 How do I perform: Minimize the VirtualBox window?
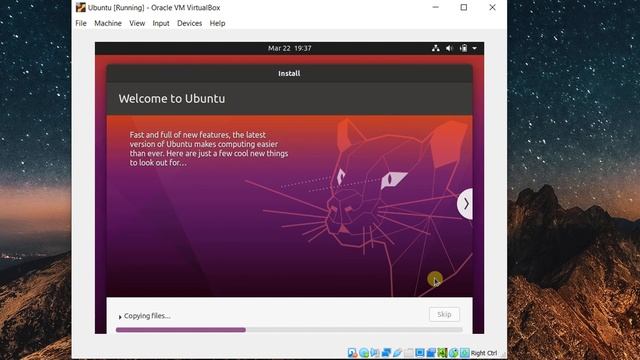coord(436,7)
